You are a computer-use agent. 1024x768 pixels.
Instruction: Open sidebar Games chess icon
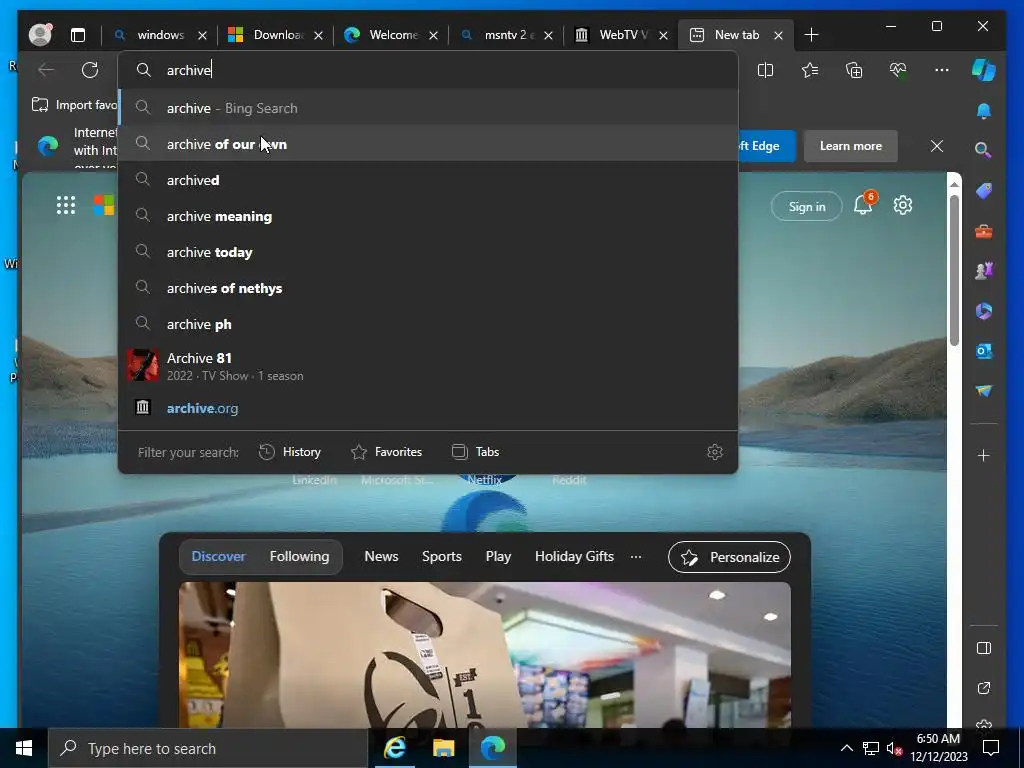click(984, 270)
